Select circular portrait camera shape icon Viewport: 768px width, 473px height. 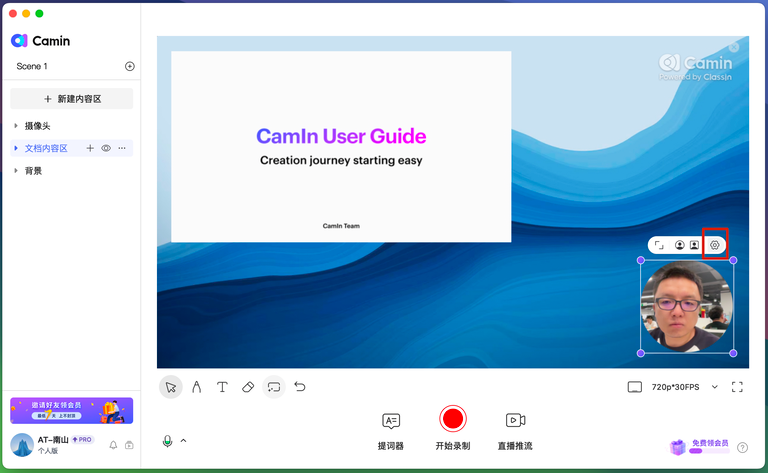pos(679,245)
